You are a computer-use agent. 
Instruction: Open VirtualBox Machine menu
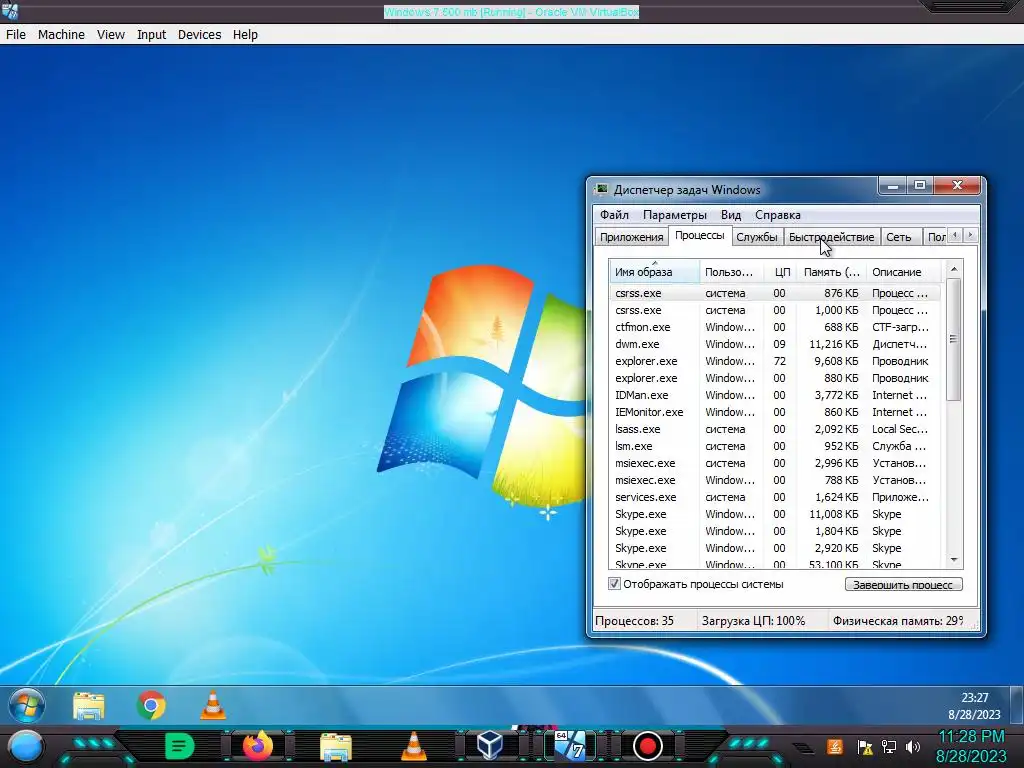click(x=61, y=35)
